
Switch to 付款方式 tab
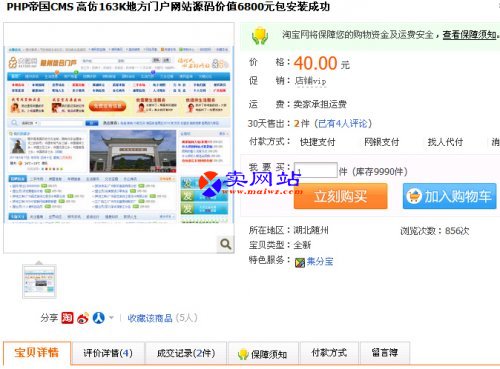pos(329,353)
